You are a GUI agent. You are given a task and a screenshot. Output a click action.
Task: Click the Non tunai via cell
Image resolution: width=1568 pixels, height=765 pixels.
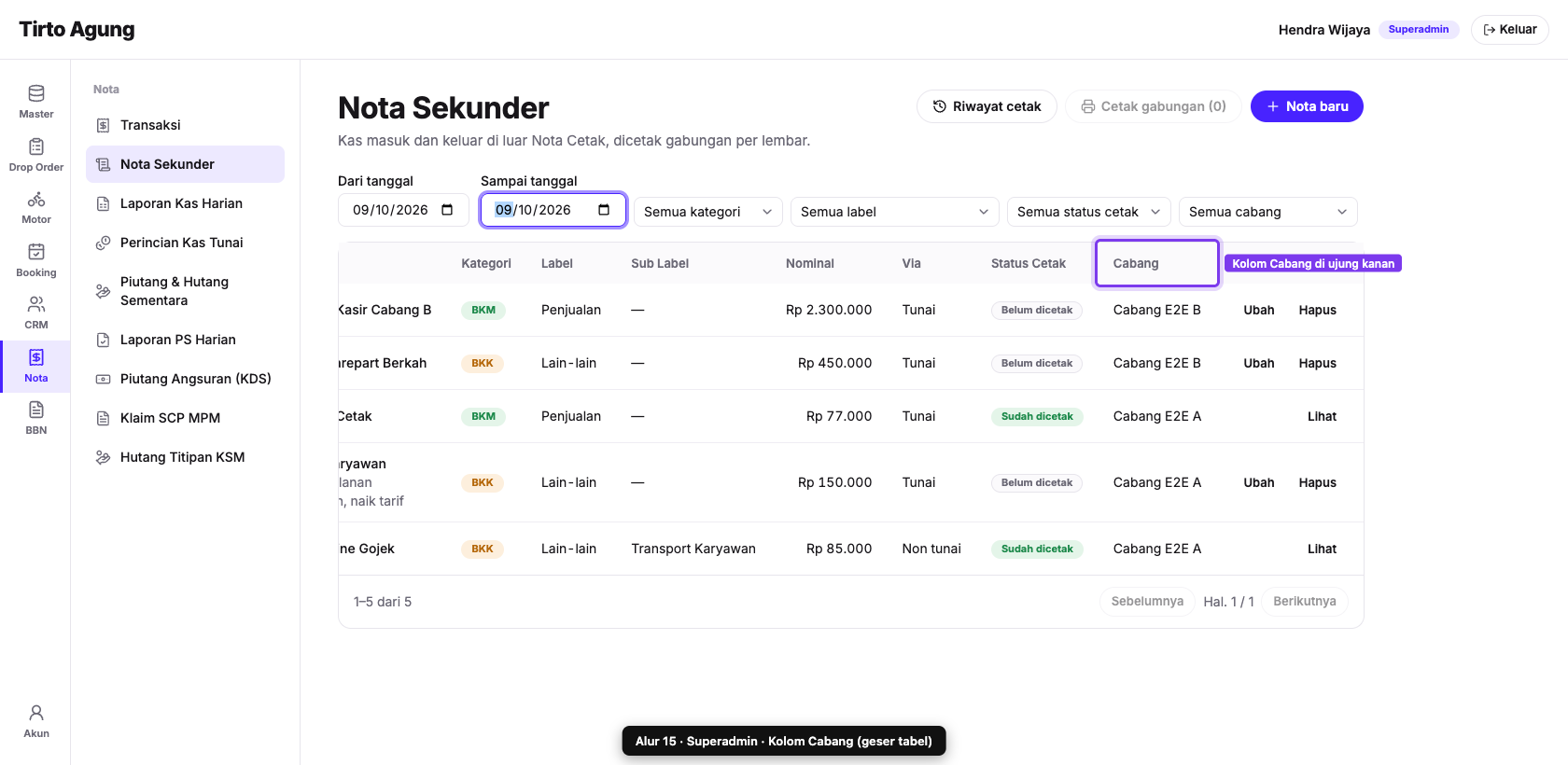click(931, 549)
